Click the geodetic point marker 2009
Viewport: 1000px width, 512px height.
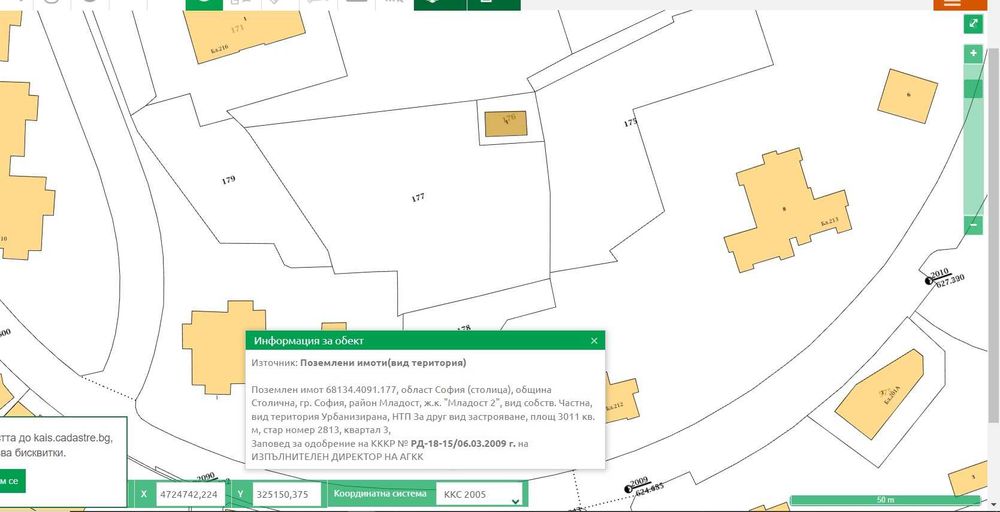pos(627,489)
